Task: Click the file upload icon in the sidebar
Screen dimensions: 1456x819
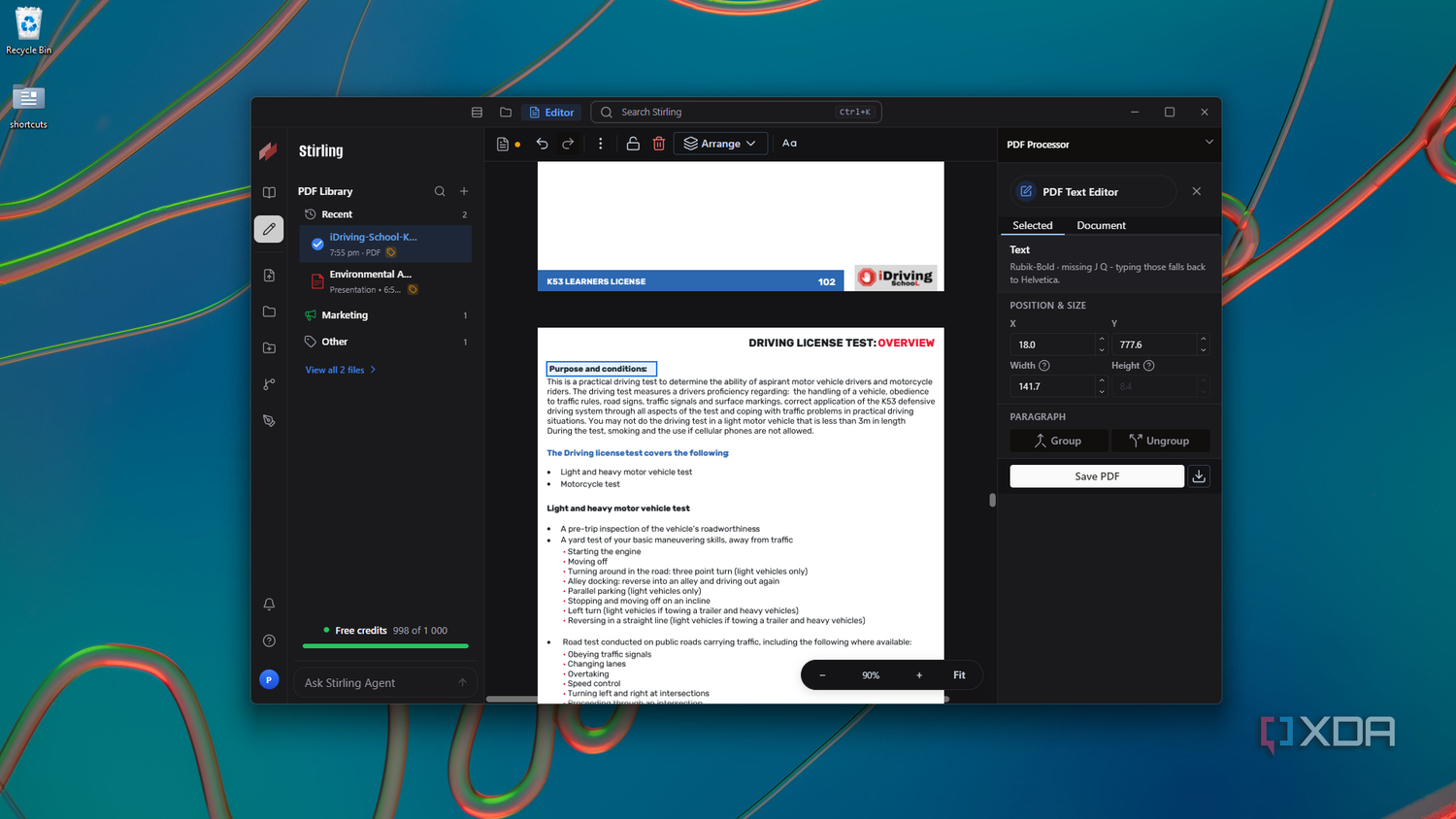Action: [269, 276]
